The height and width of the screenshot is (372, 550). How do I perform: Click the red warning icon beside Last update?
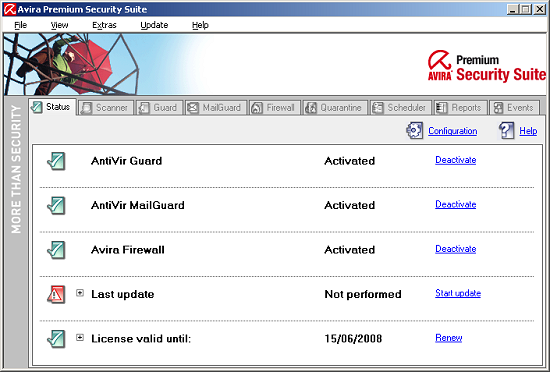tap(56, 294)
